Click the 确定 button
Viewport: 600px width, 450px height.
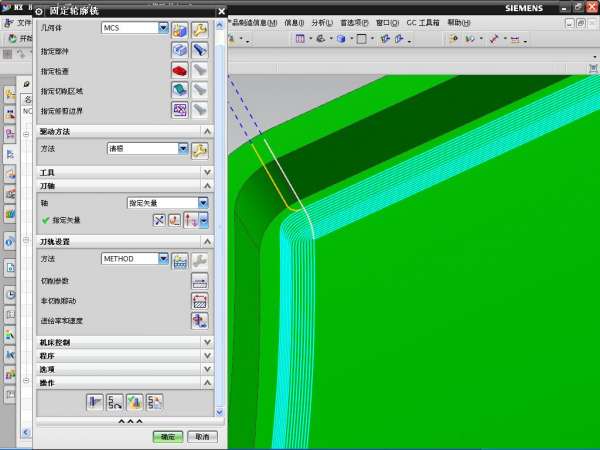click(168, 437)
